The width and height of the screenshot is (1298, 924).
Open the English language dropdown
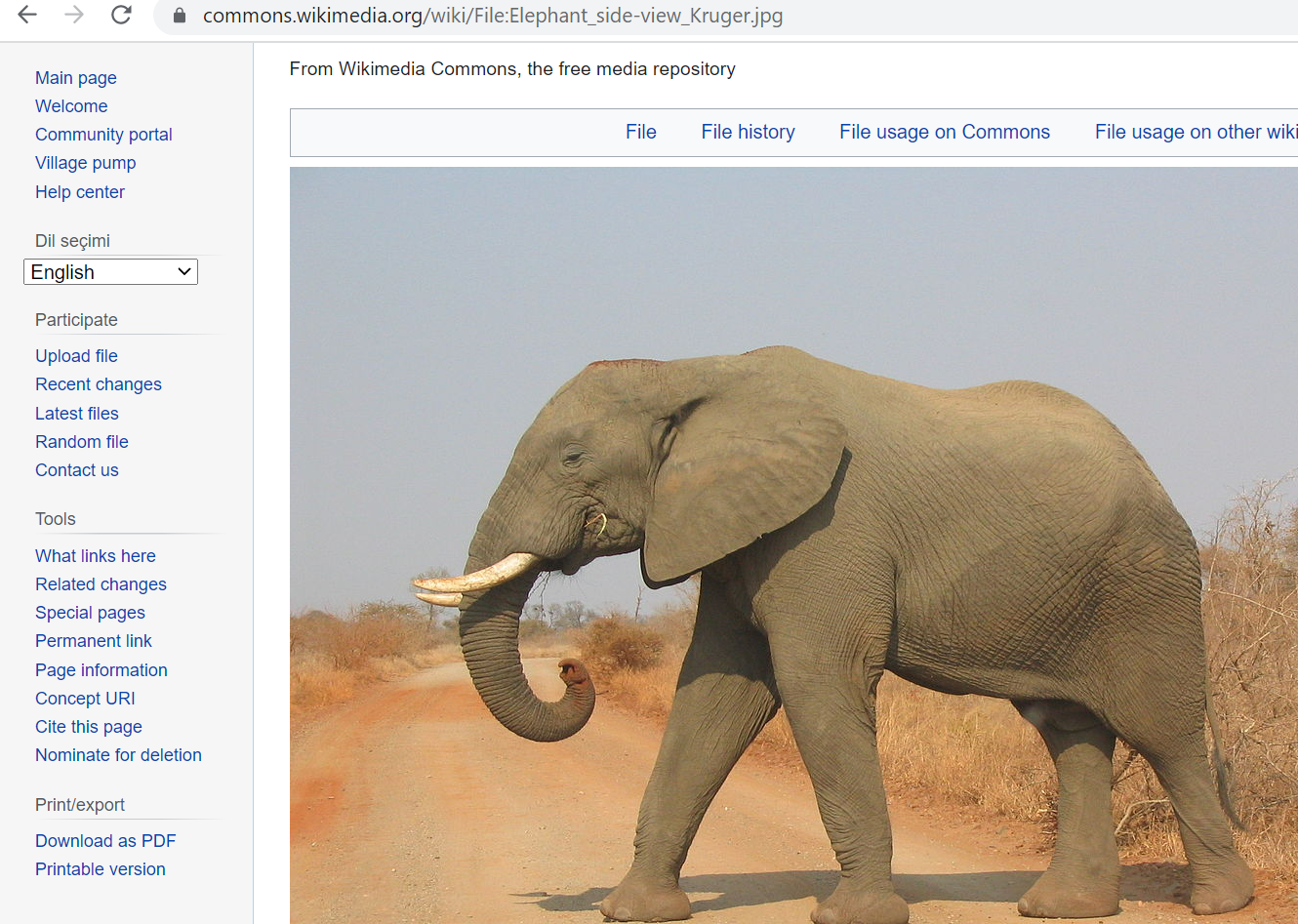(x=110, y=272)
